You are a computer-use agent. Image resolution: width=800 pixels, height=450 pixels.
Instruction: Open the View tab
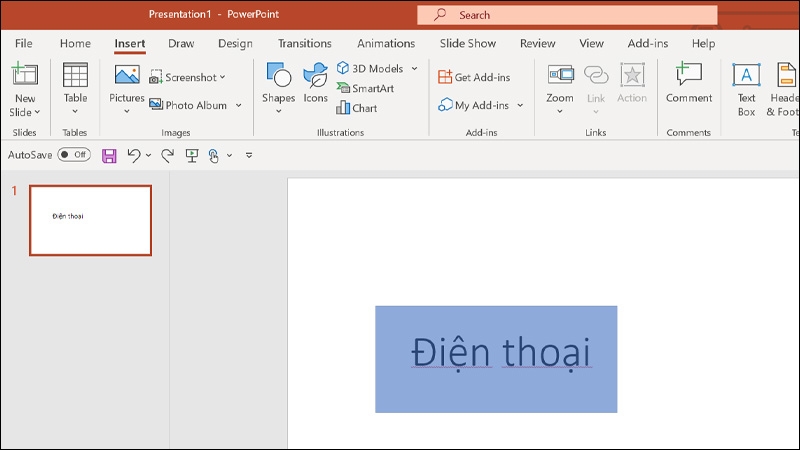591,43
